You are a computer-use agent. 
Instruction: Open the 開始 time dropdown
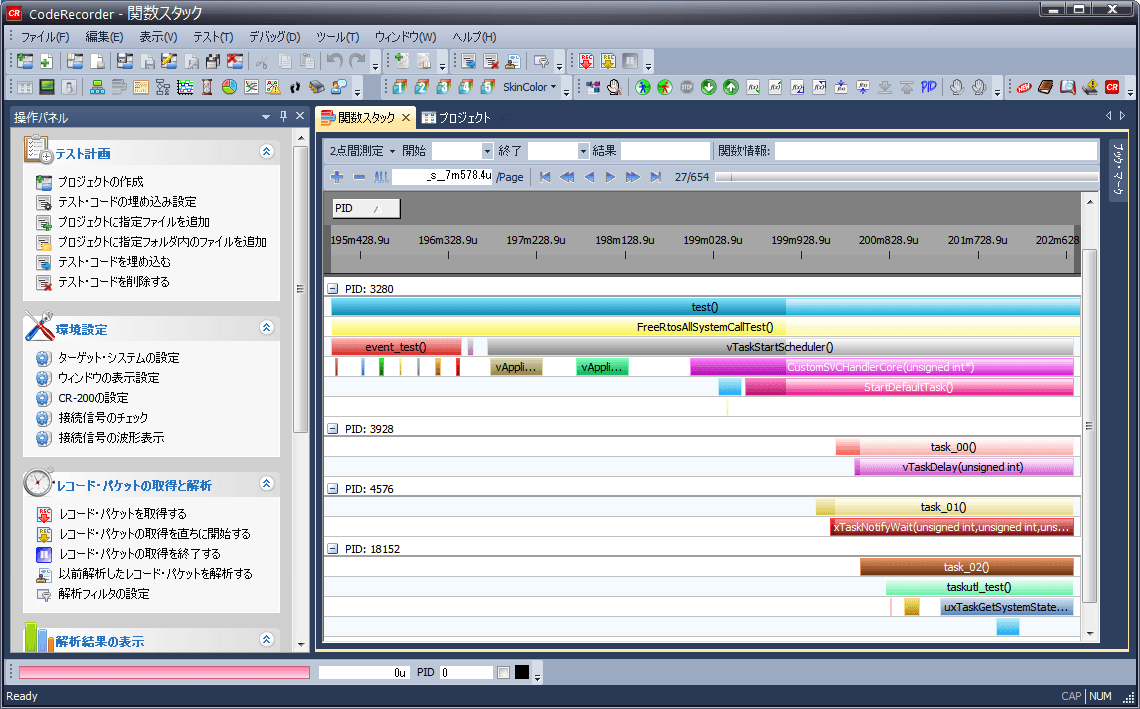click(x=487, y=152)
